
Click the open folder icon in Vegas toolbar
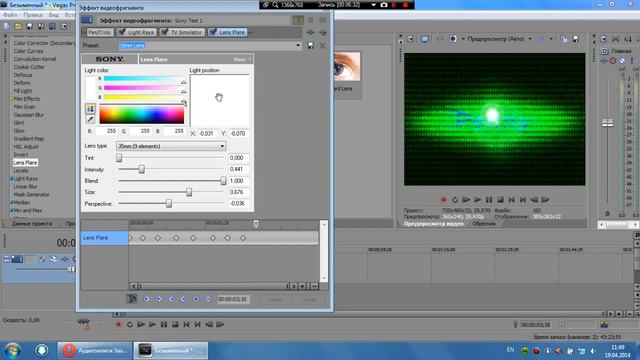(x=18, y=27)
